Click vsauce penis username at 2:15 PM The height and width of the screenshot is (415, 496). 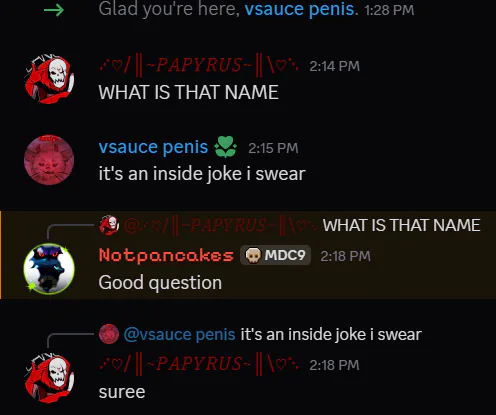click(x=153, y=147)
